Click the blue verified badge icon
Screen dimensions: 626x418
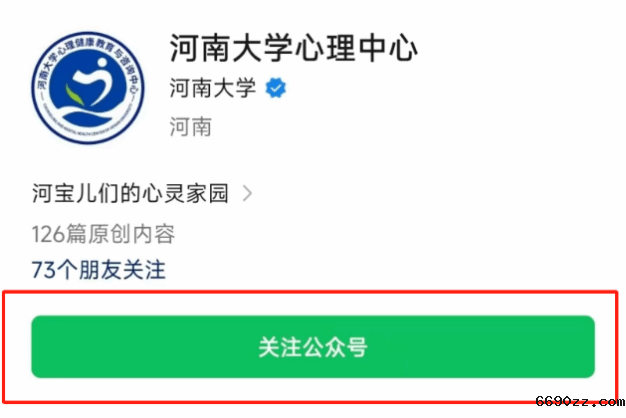point(276,88)
